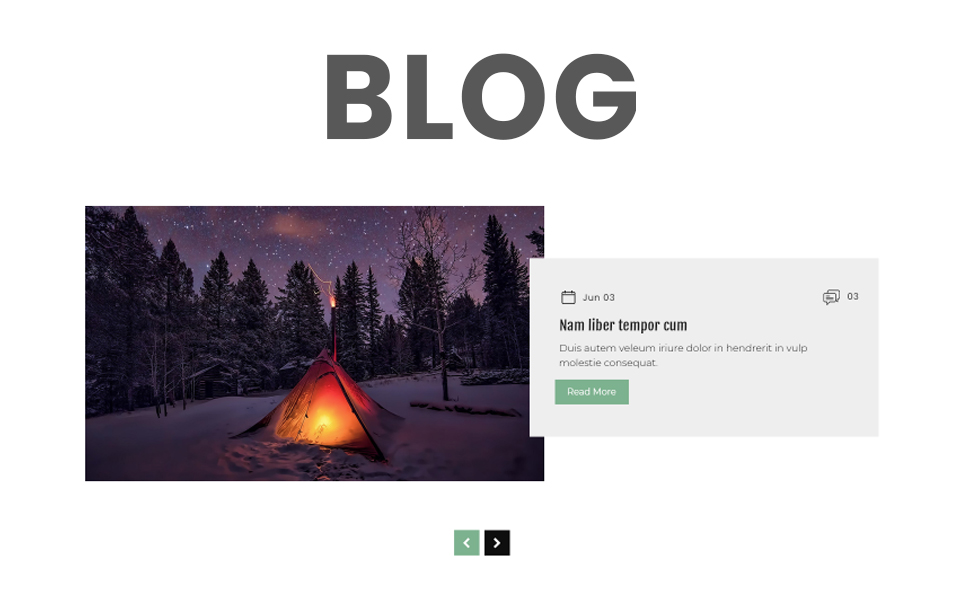Open the post titled Nam liber tempor cum

coord(623,325)
